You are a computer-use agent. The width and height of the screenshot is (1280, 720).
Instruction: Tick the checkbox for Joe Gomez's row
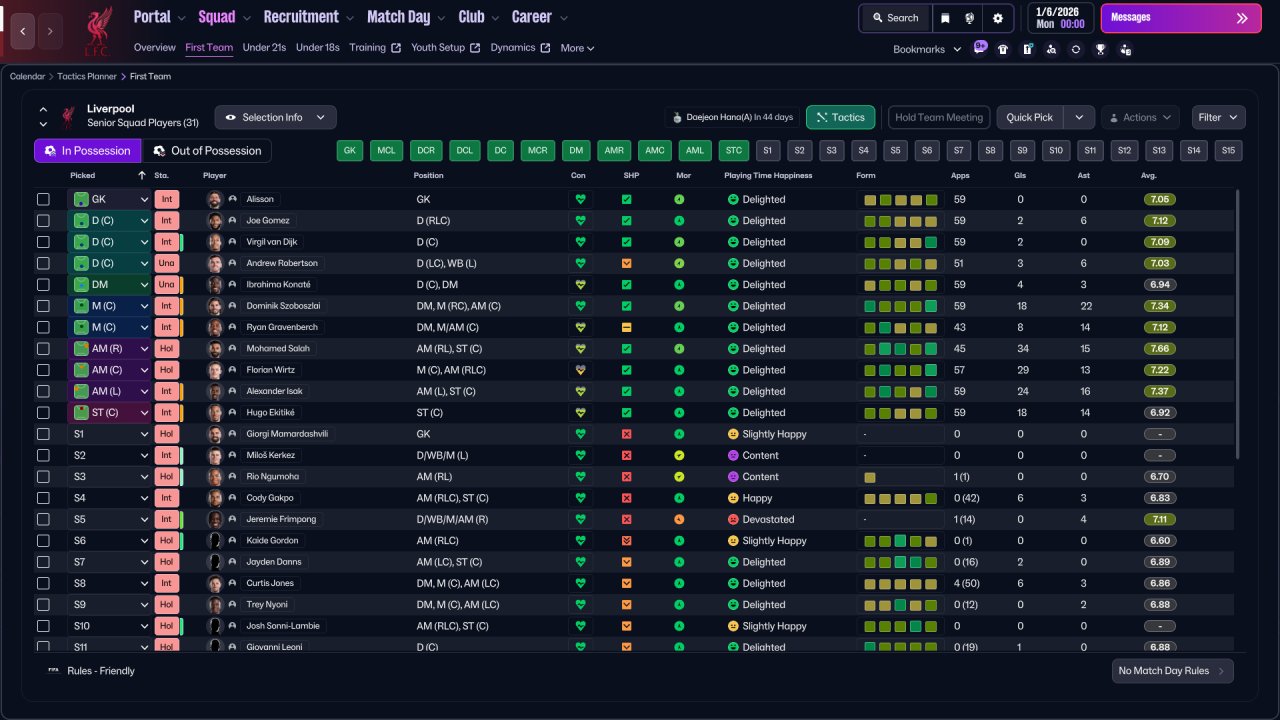pos(43,221)
